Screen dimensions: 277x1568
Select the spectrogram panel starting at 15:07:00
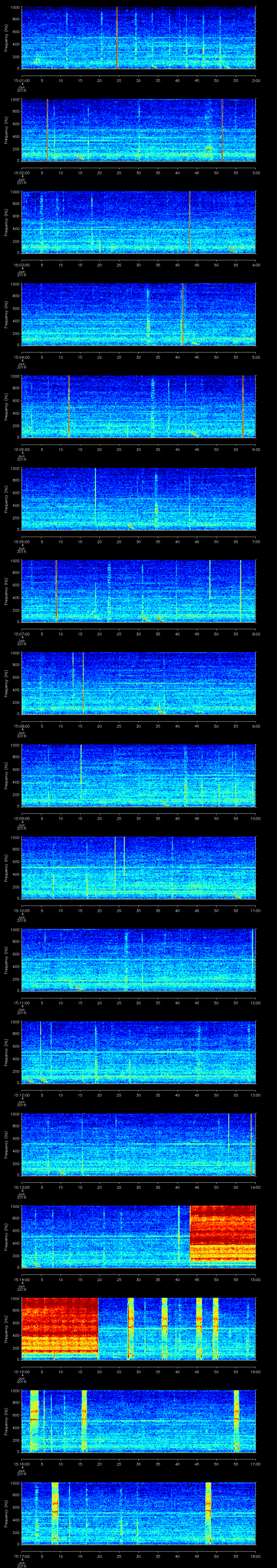139,592
